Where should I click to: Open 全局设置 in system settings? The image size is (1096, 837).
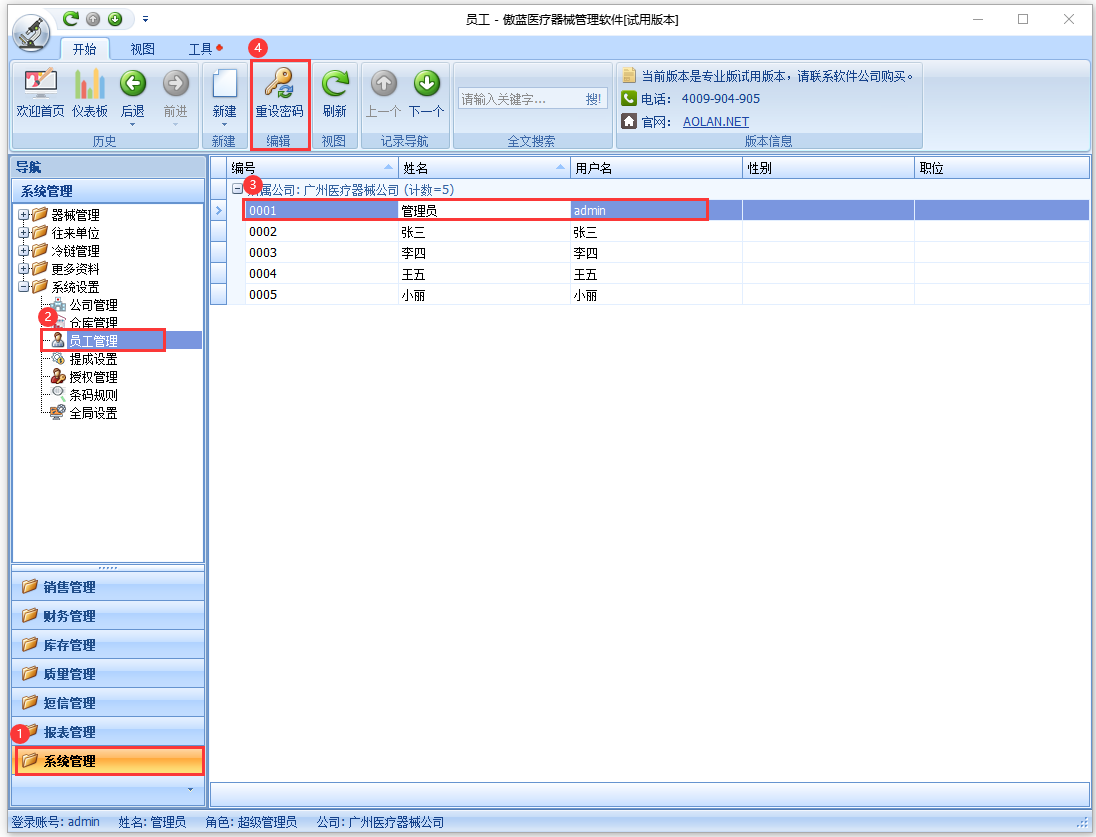tap(93, 413)
